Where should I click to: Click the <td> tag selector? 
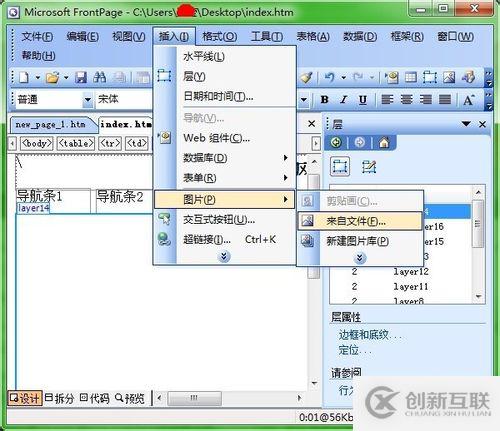[137, 143]
